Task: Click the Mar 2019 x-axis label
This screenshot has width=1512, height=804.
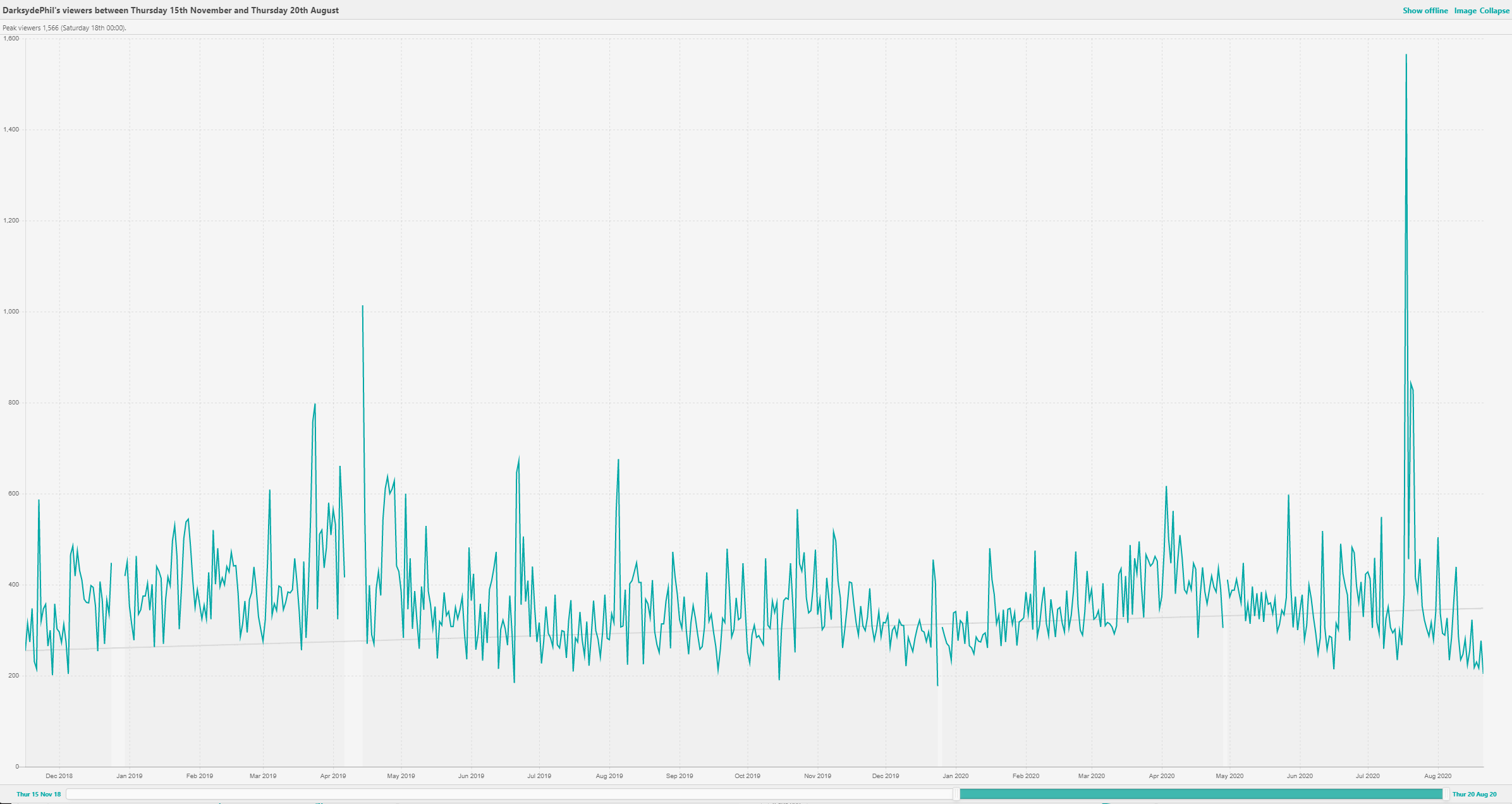Action: 263,776
